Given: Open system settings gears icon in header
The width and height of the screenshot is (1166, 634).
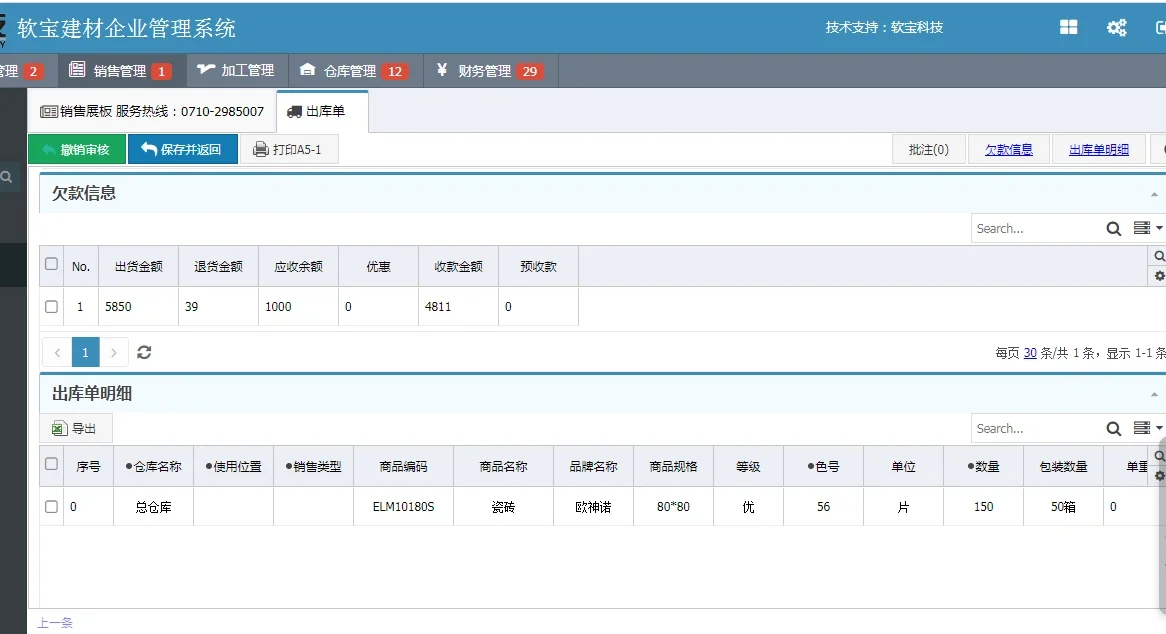Looking at the screenshot, I should (1116, 27).
